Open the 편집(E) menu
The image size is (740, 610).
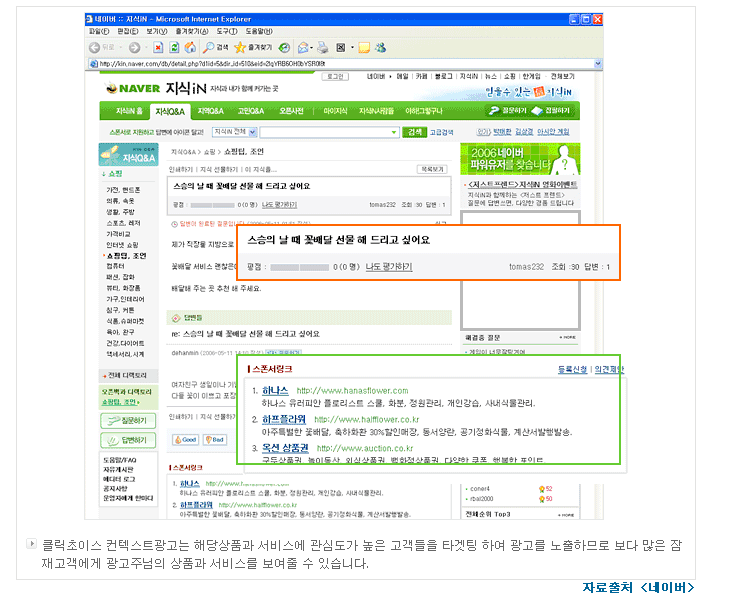127,31
